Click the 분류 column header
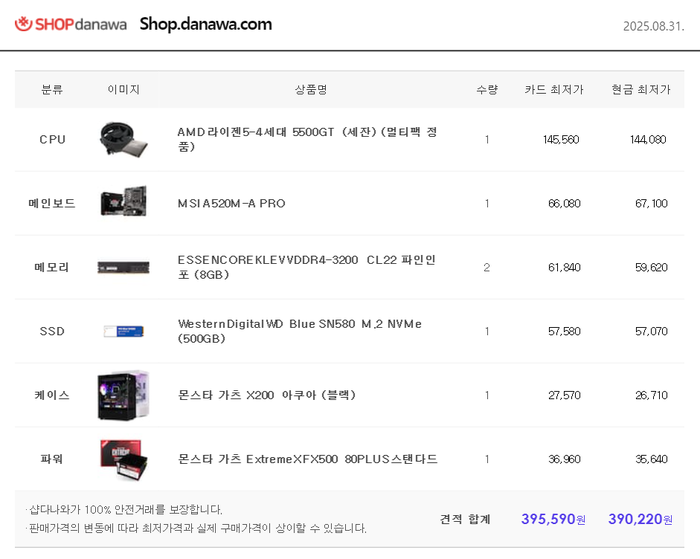The height and width of the screenshot is (559, 700). tap(52, 90)
